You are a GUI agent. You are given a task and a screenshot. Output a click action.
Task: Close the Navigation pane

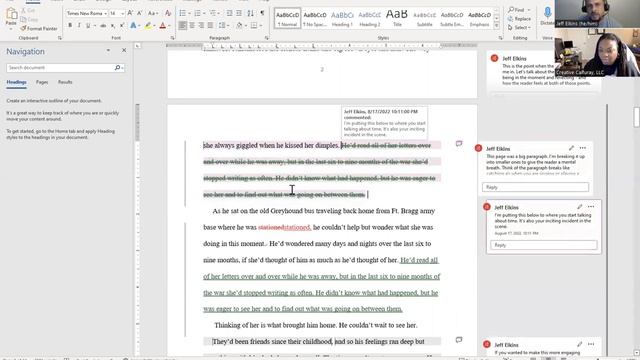tap(124, 51)
